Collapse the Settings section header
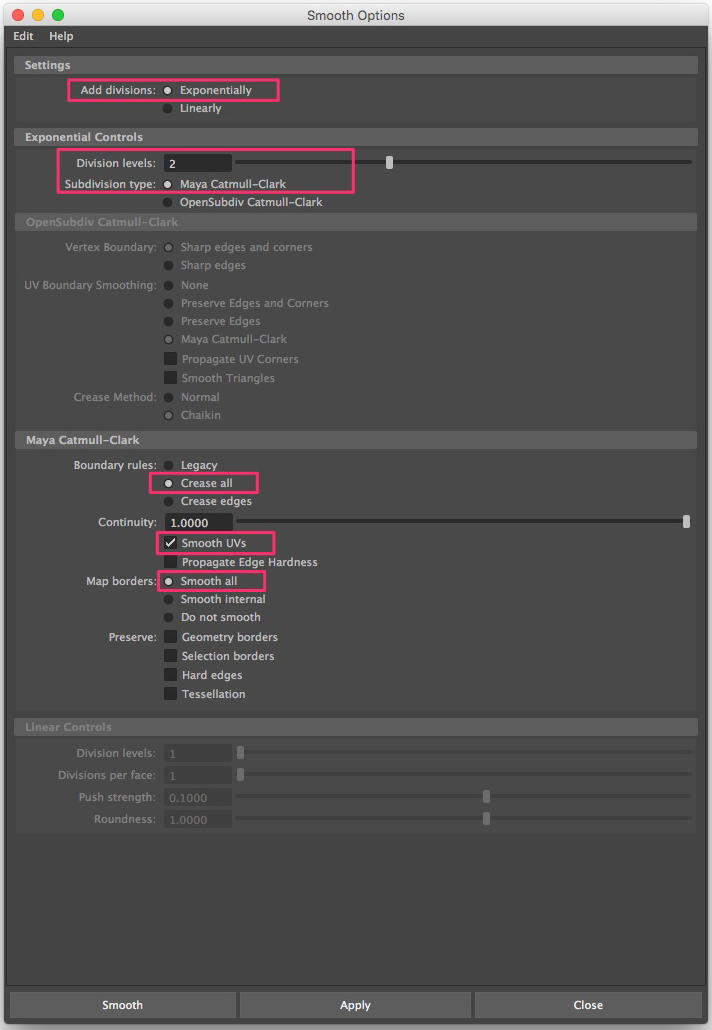Screen dimensions: 712x1030 point(356,65)
